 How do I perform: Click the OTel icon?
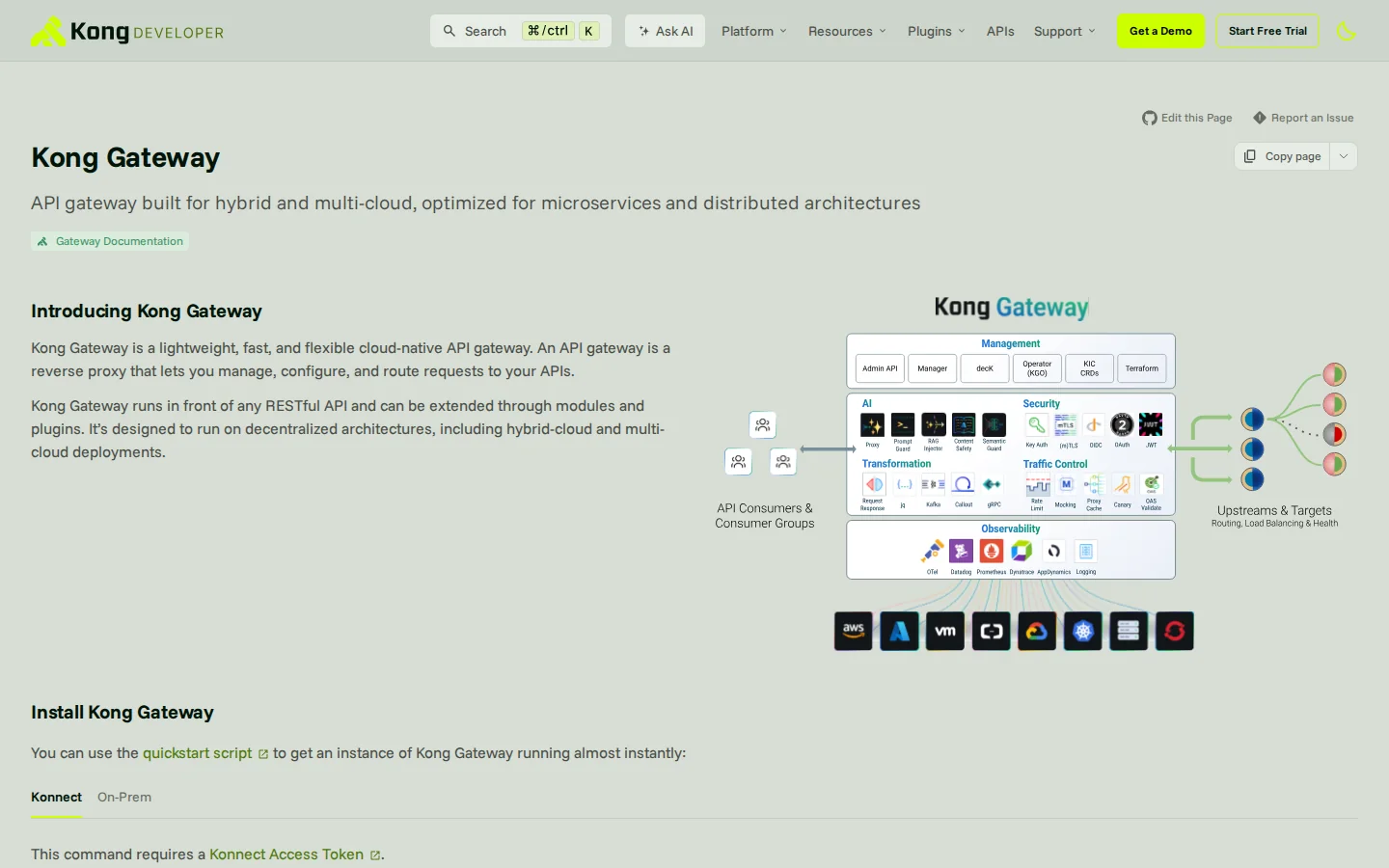pos(932,552)
